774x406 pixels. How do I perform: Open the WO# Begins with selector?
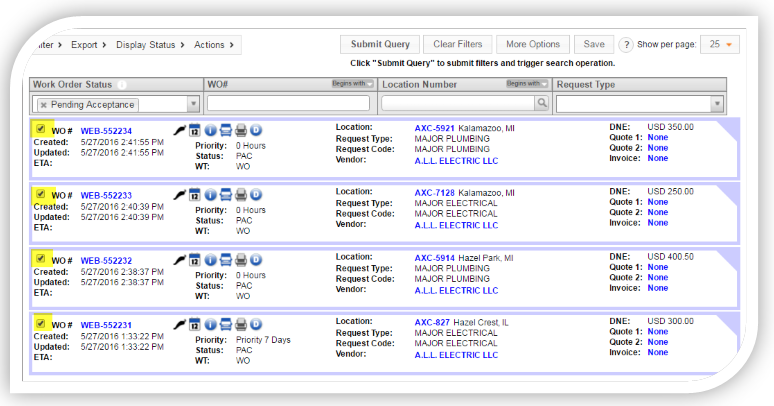pyautogui.click(x=353, y=84)
